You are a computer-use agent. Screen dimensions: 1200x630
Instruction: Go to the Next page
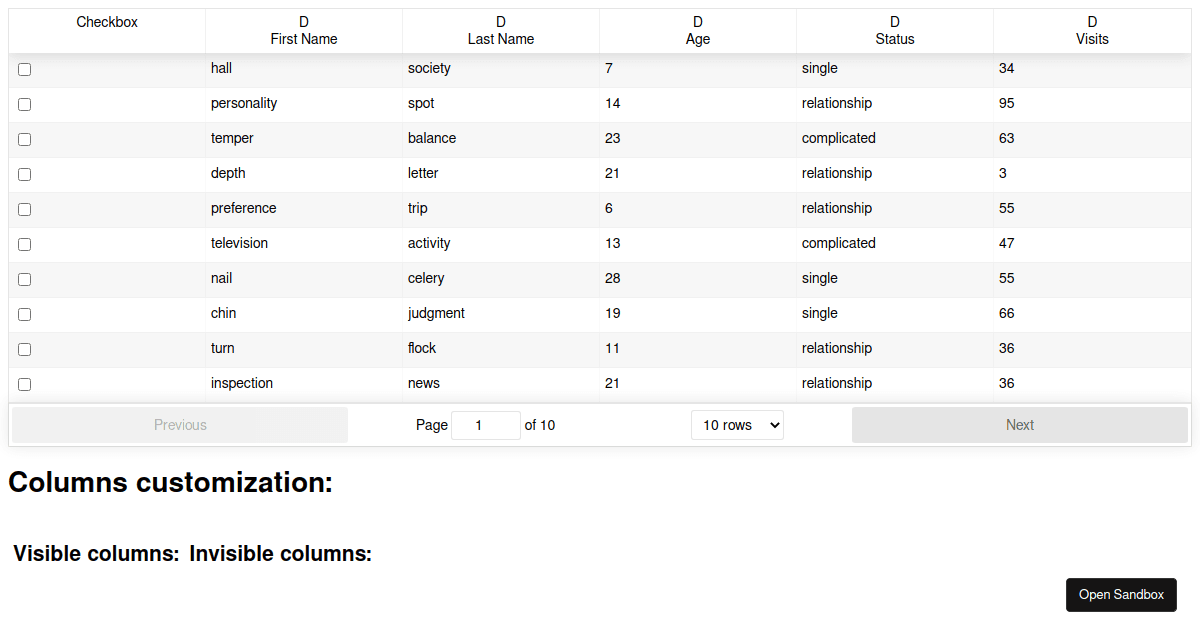click(x=1019, y=425)
